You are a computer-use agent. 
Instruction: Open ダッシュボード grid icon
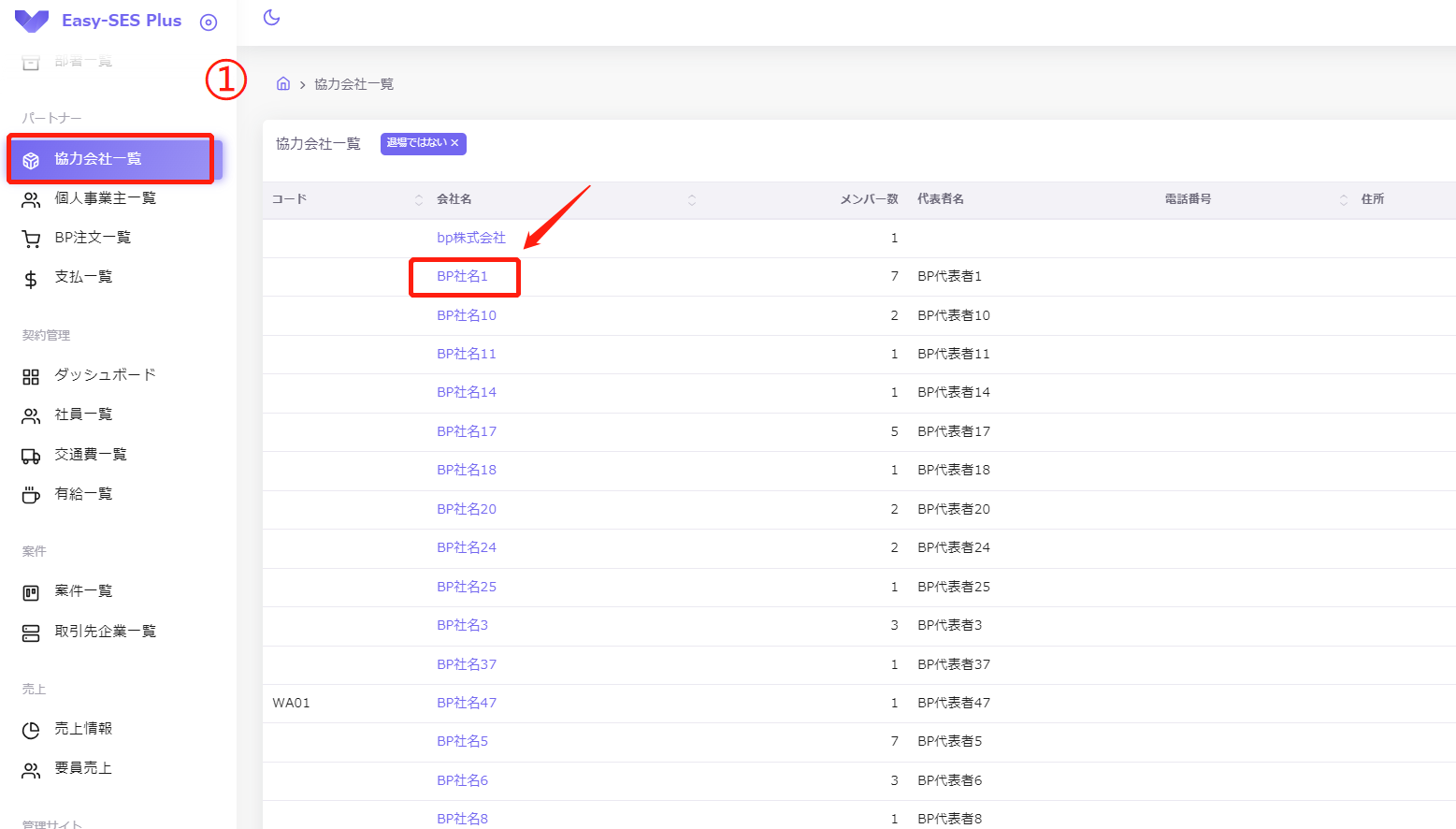pos(31,376)
